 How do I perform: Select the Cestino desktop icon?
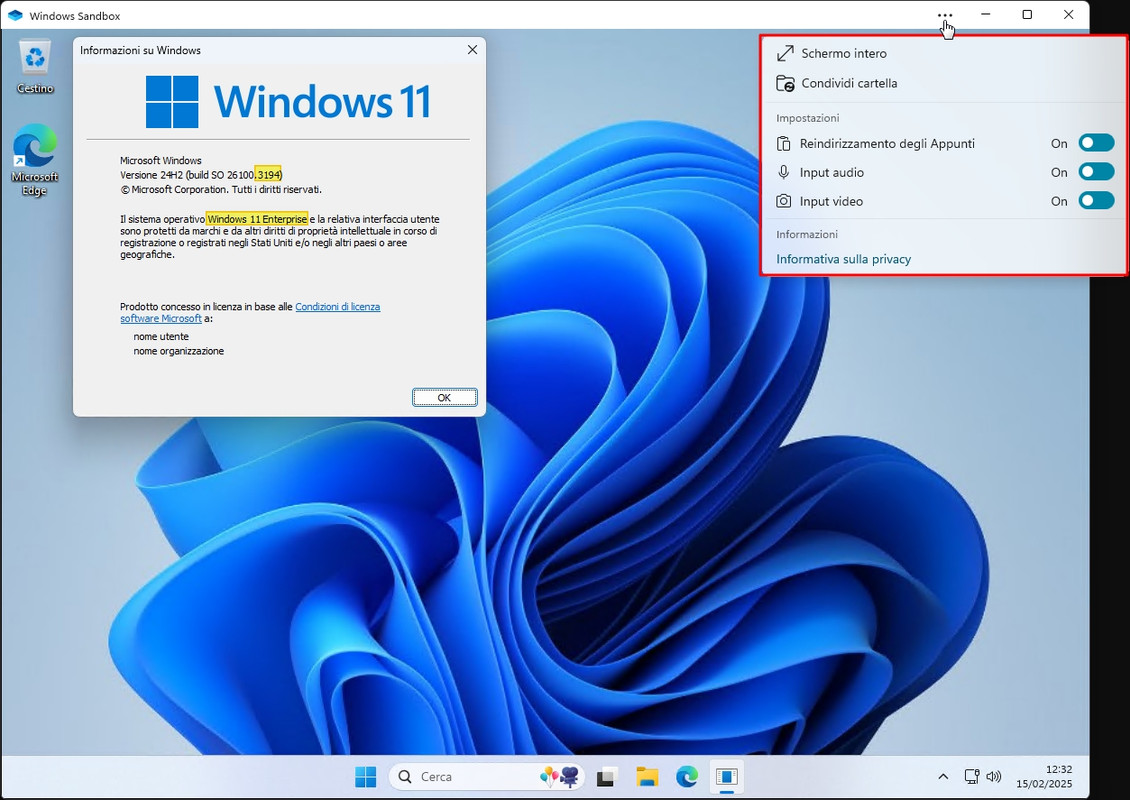point(35,67)
